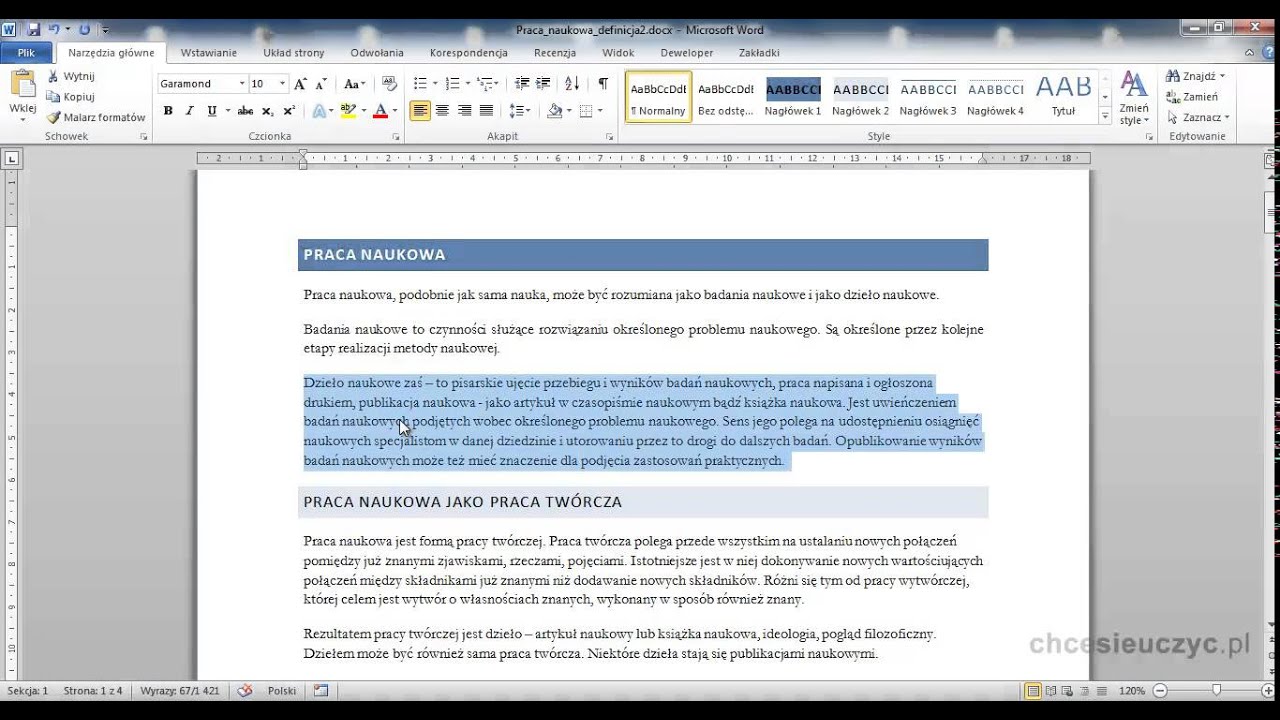The image size is (1280, 720).
Task: Increase font size with Grow Font
Action: click(x=300, y=84)
